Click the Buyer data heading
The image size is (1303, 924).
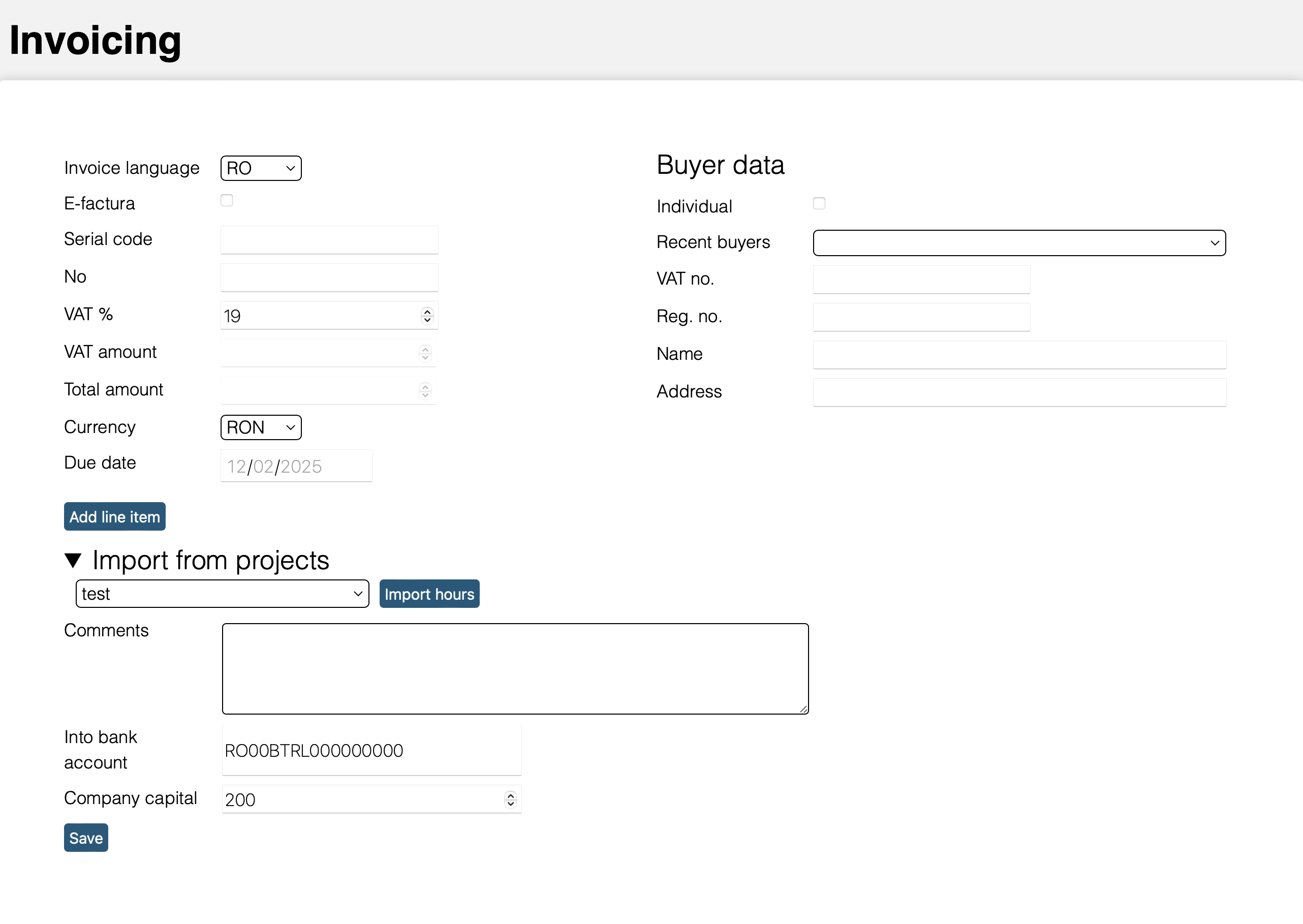click(x=721, y=165)
